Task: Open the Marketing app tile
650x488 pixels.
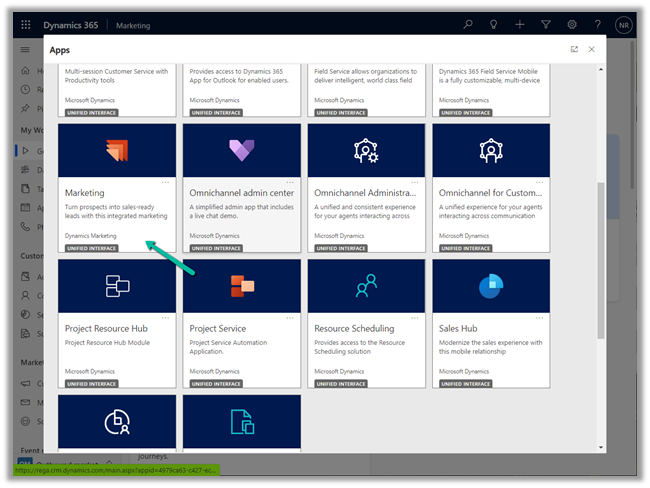Action: click(117, 188)
